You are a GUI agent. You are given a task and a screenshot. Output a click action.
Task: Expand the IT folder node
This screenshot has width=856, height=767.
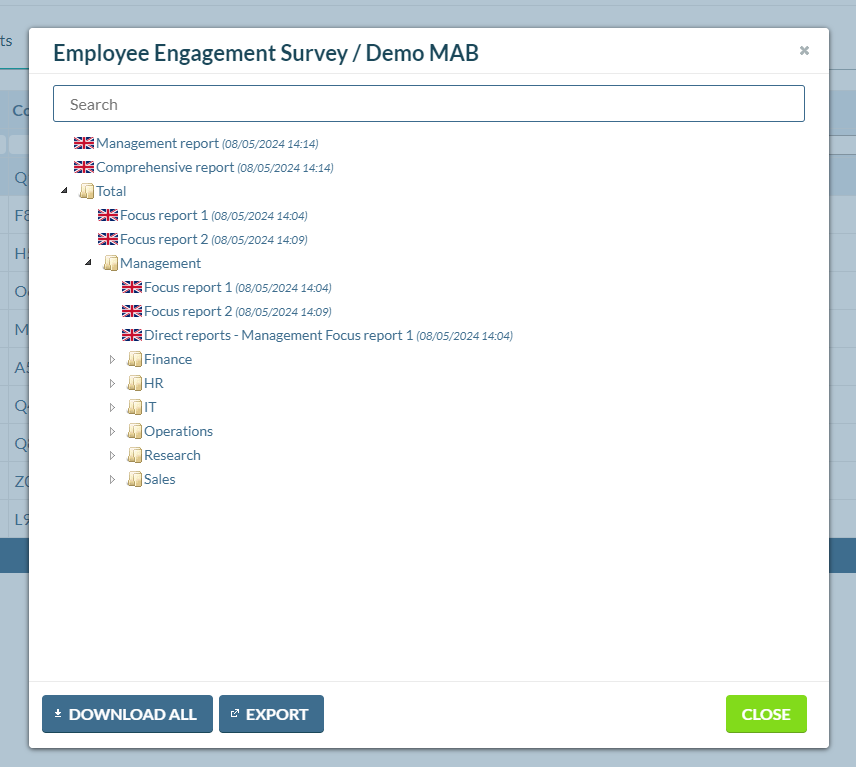pos(112,407)
